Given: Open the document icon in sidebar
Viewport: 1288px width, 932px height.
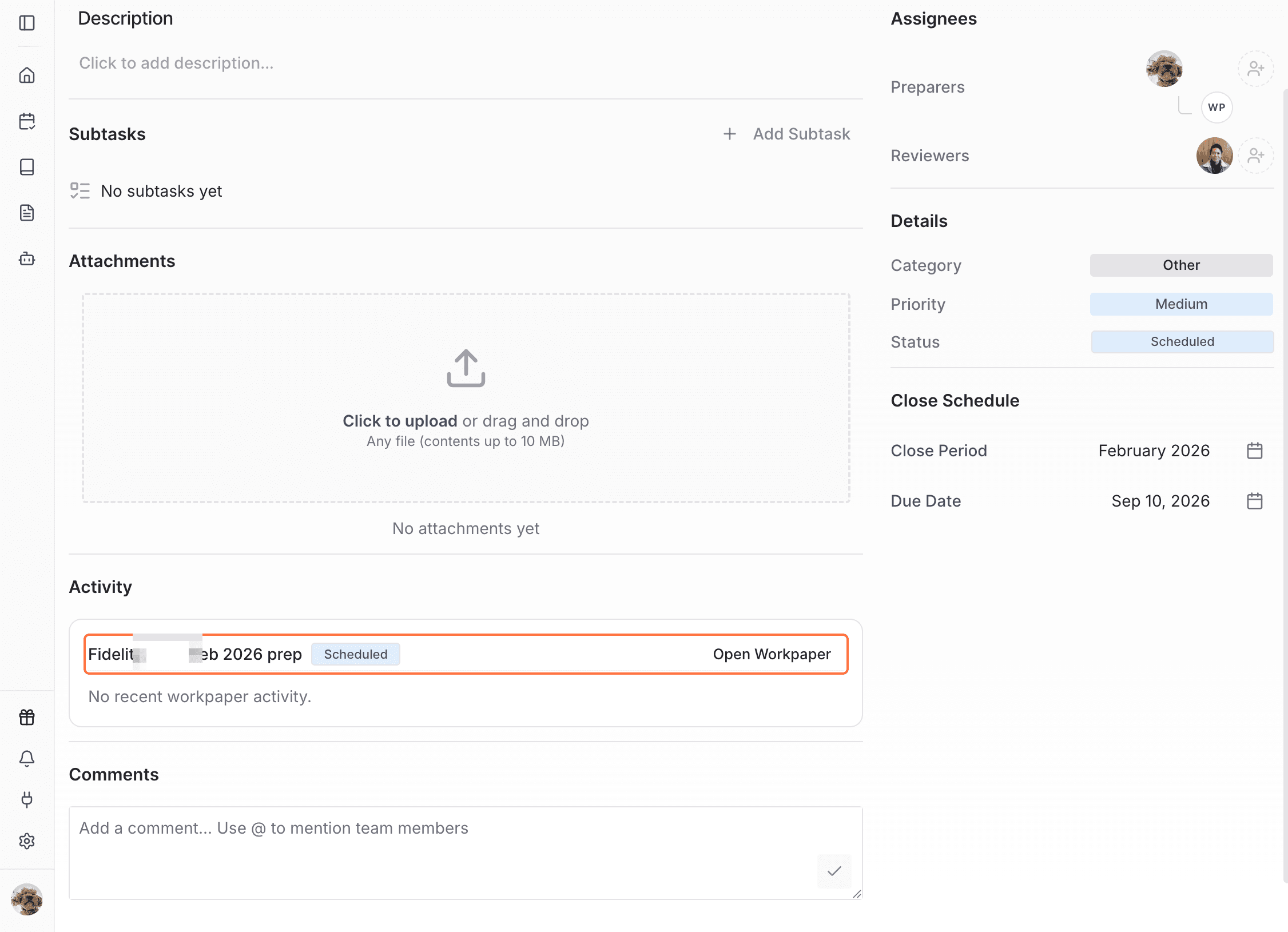Looking at the screenshot, I should pos(27,213).
